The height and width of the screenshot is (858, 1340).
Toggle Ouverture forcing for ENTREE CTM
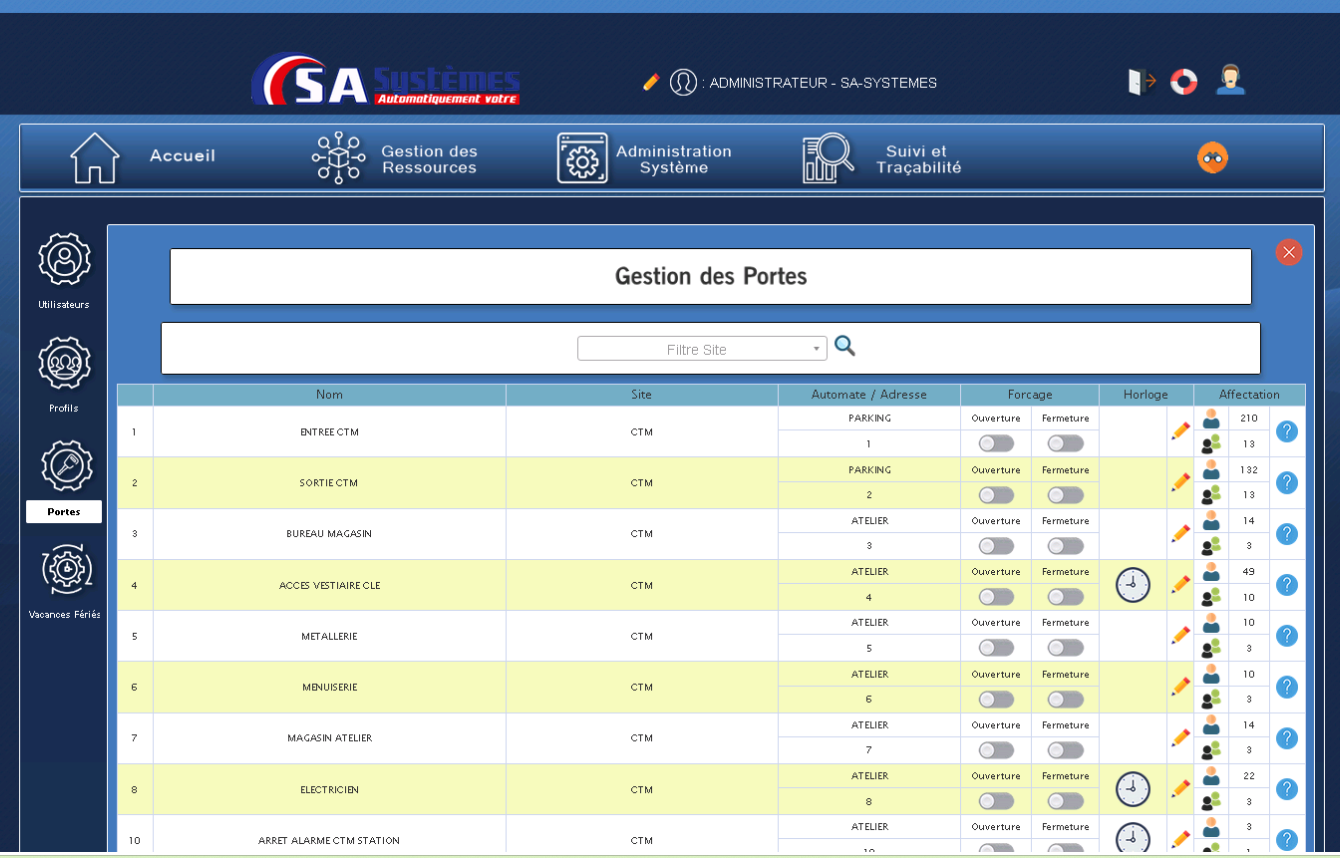[996, 444]
